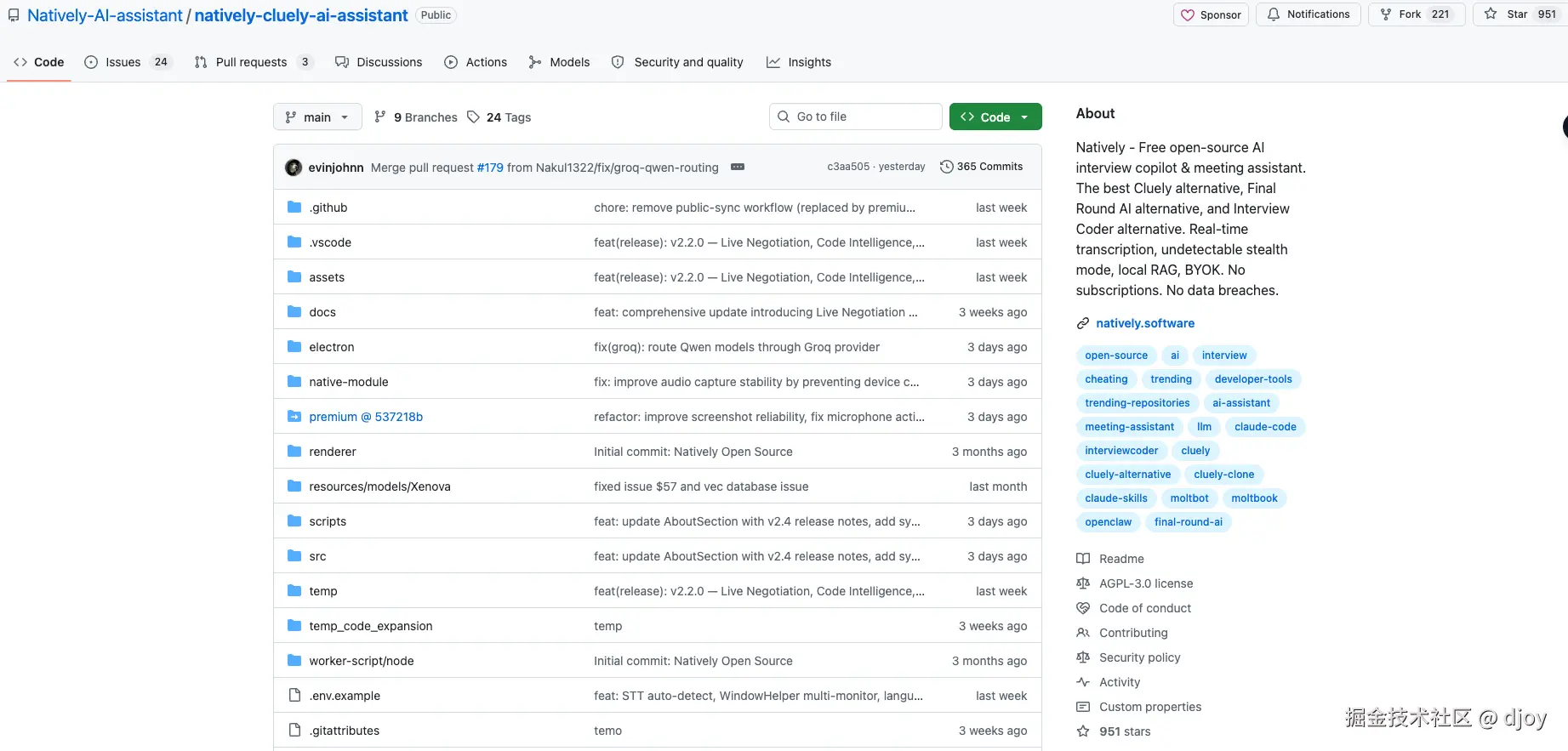The image size is (1568, 751).
Task: Star the repository
Action: [x=1508, y=14]
